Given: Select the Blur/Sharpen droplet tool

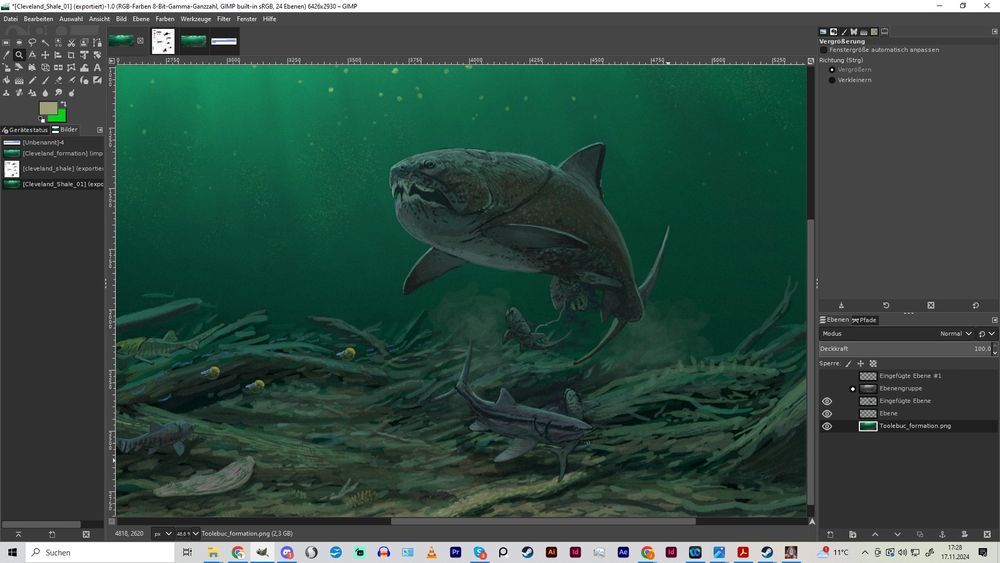Looking at the screenshot, I should coord(45,93).
